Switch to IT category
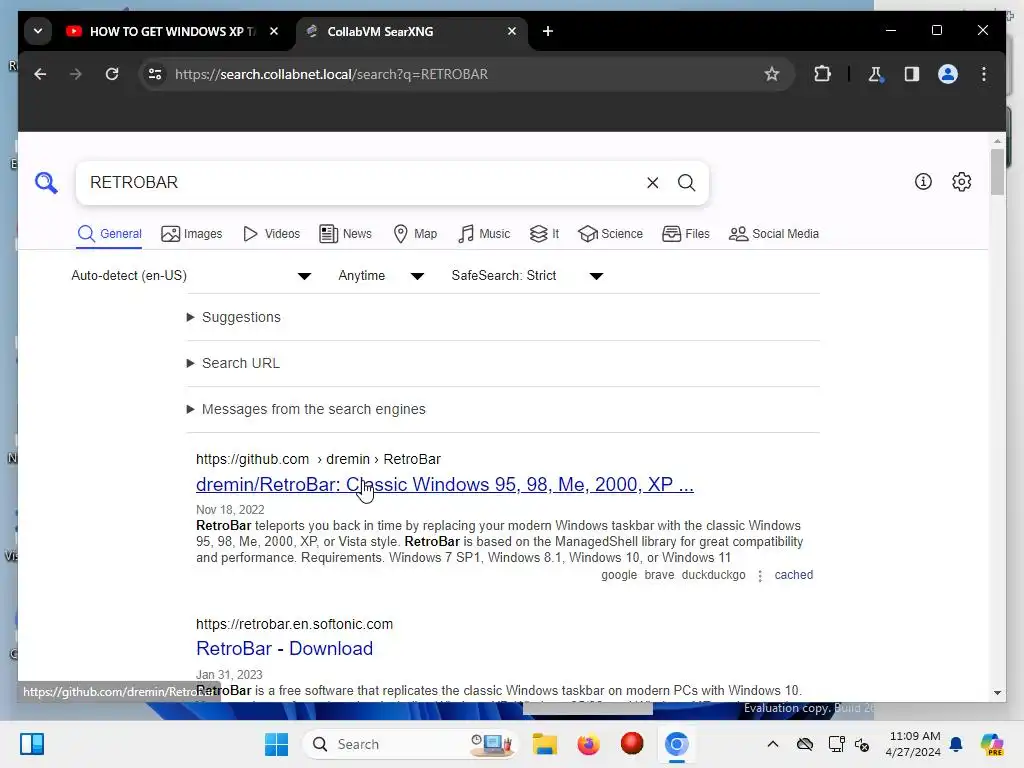 pyautogui.click(x=544, y=234)
